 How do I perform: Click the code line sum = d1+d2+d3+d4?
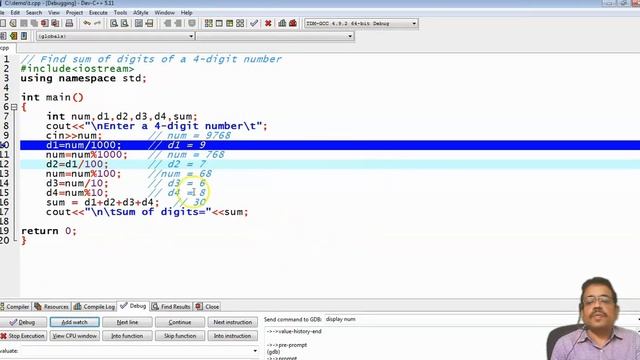[x=102, y=202]
